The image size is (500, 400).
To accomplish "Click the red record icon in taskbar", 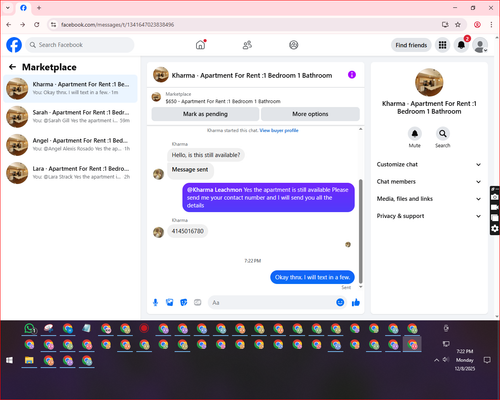I will pyautogui.click(x=144, y=328).
